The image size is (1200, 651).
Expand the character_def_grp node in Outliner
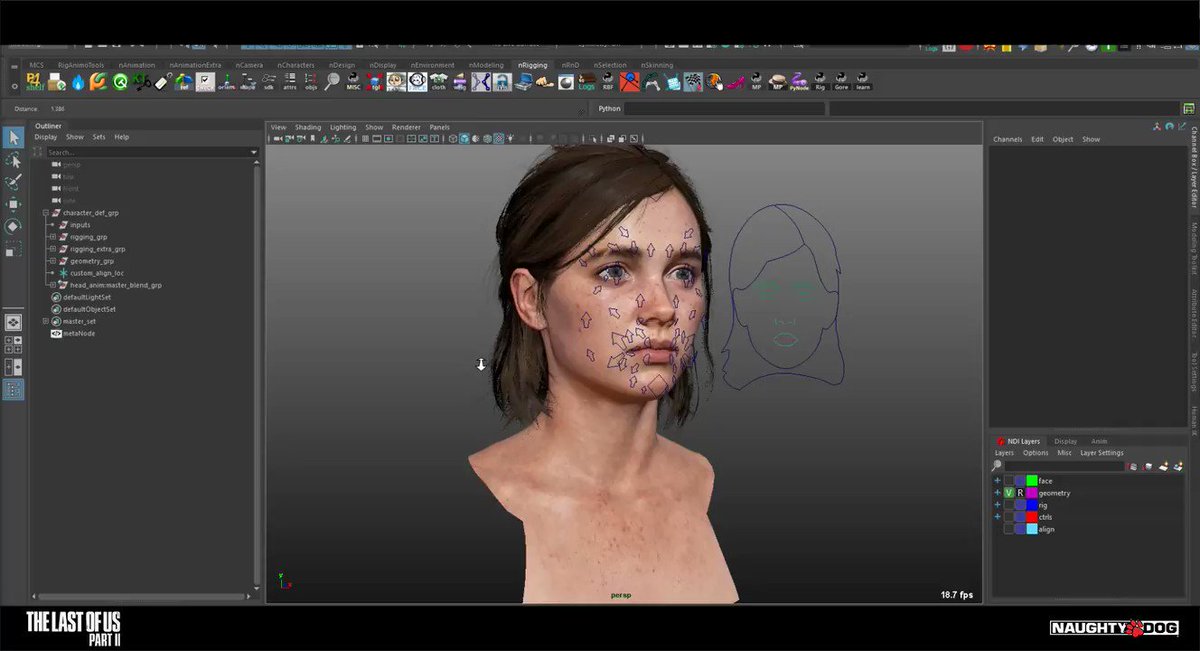(46, 213)
